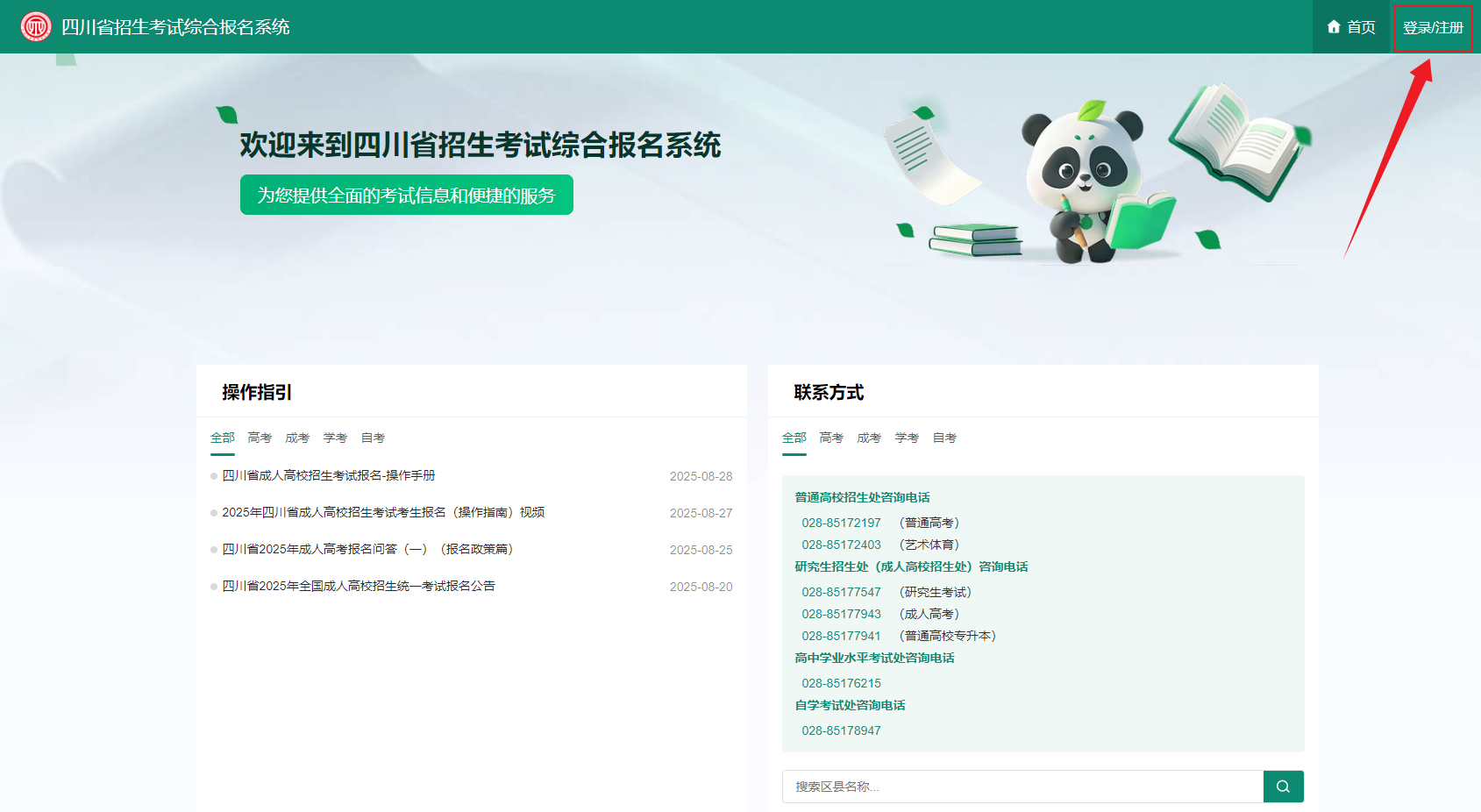
Task: Click the panda mascot illustration
Action: coord(1084,186)
